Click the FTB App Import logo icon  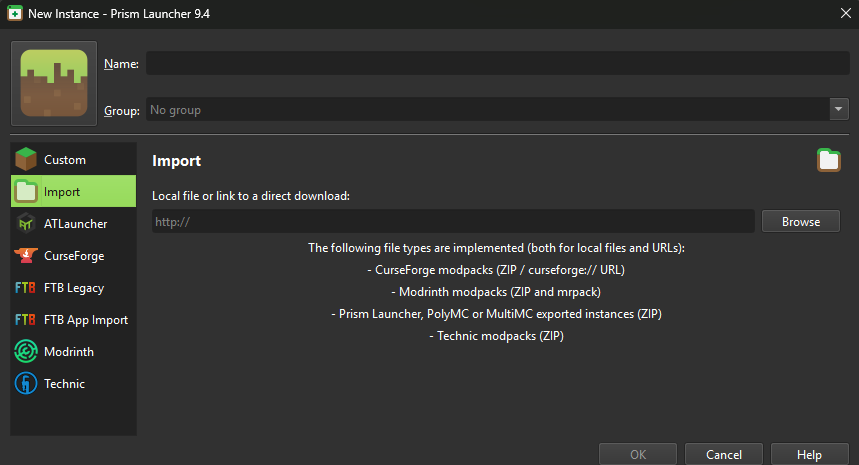tap(25, 319)
